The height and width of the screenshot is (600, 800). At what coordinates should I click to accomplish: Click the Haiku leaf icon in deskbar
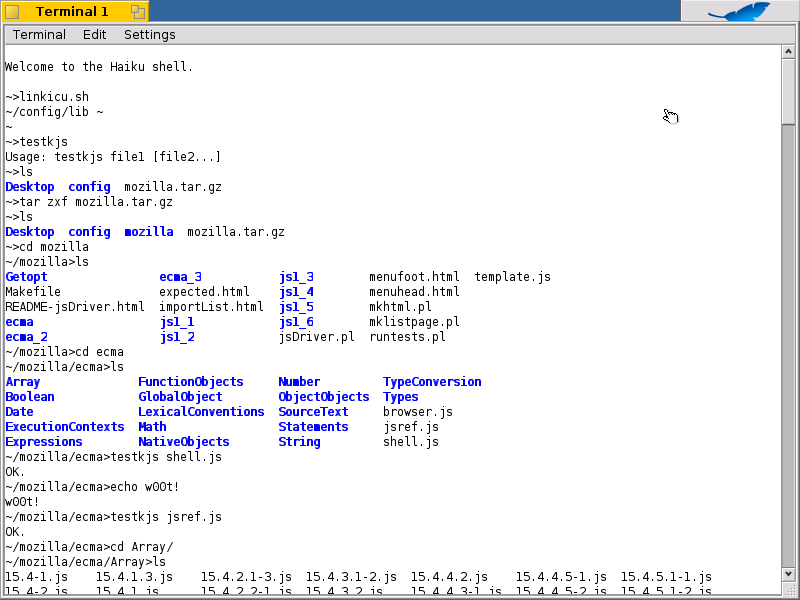(740, 11)
